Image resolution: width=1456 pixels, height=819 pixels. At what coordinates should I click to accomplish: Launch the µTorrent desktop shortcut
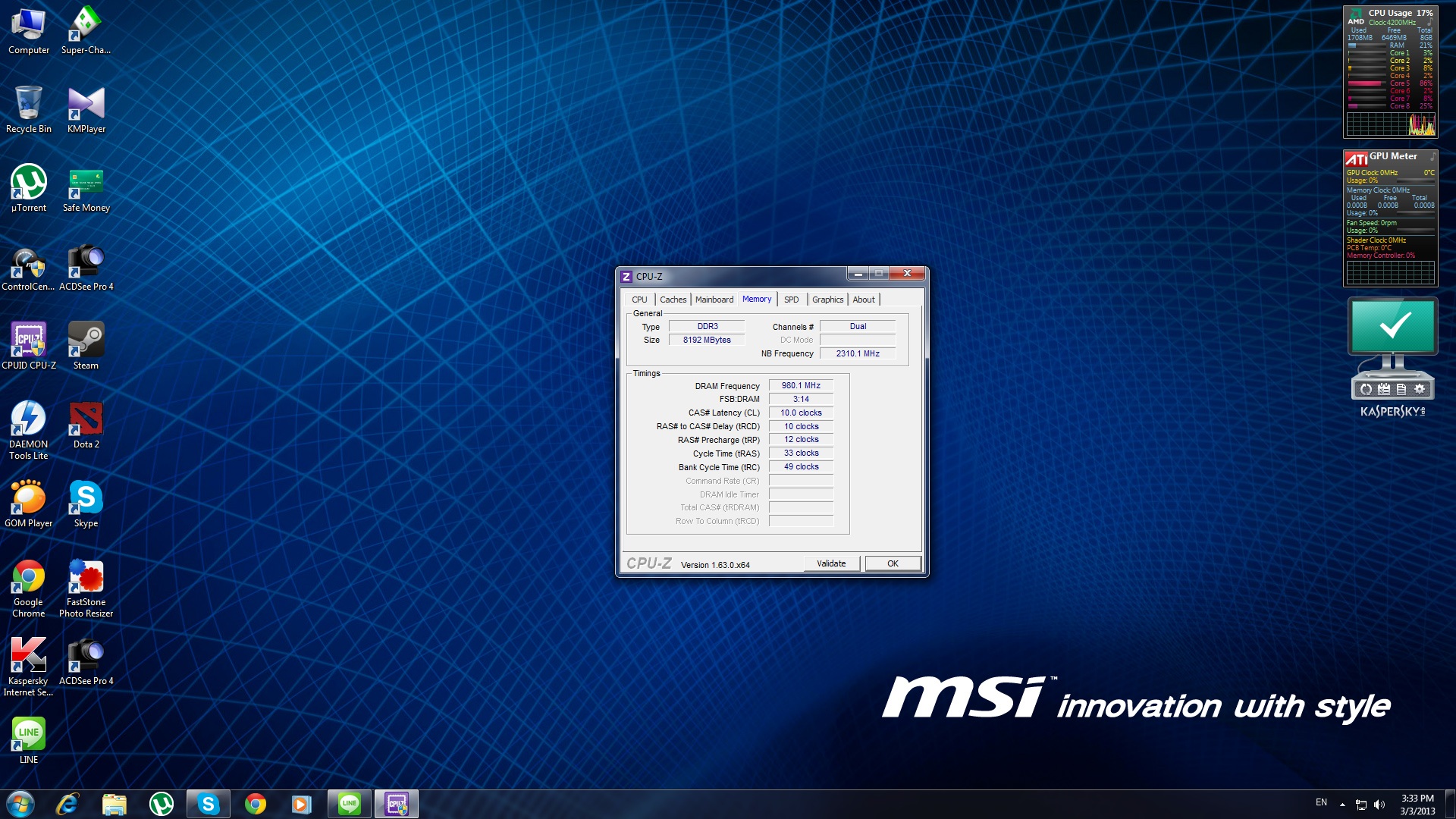pos(29,183)
